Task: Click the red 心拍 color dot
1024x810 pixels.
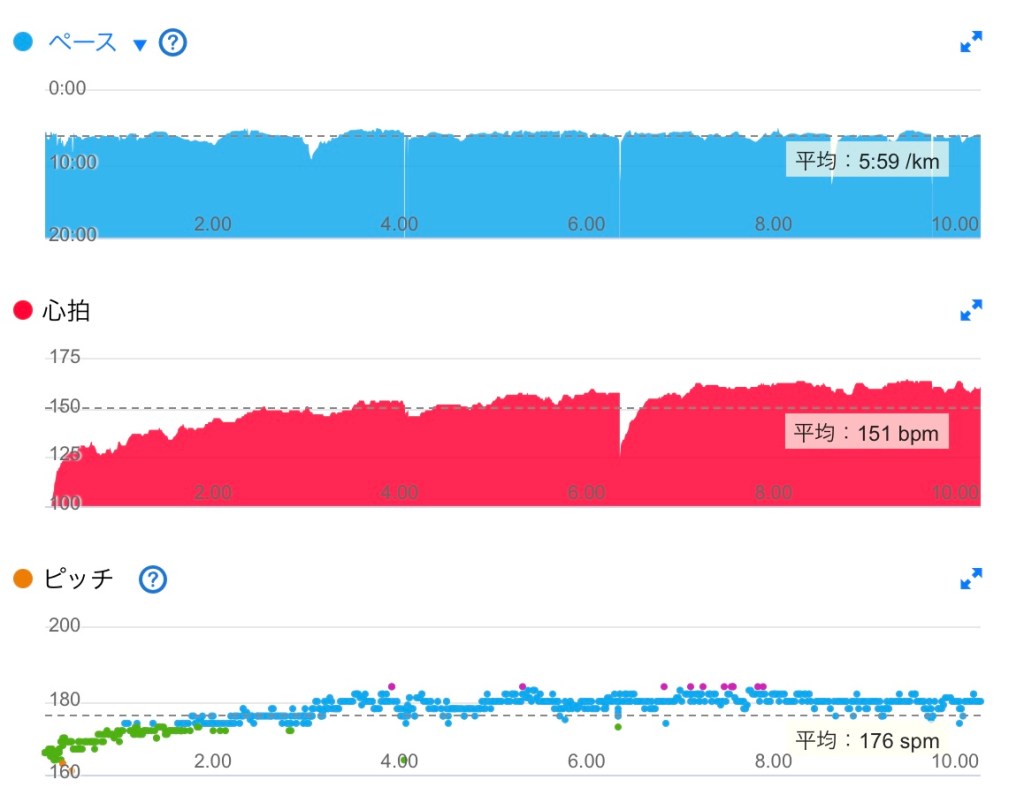Action: point(23,311)
